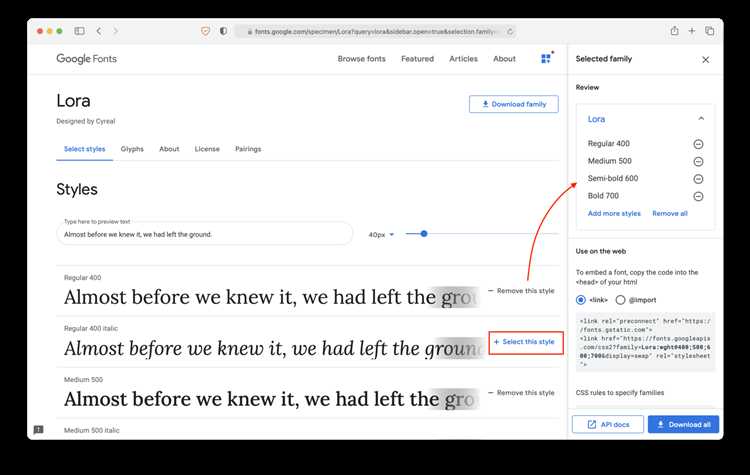Viewport: 750px width, 475px height.
Task: Go back with Safari back arrow
Action: [x=99, y=31]
